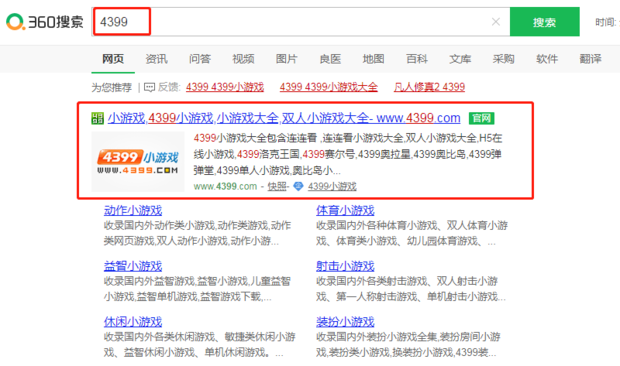Focus the search input containing 4399
620x366 pixels.
pos(301,22)
